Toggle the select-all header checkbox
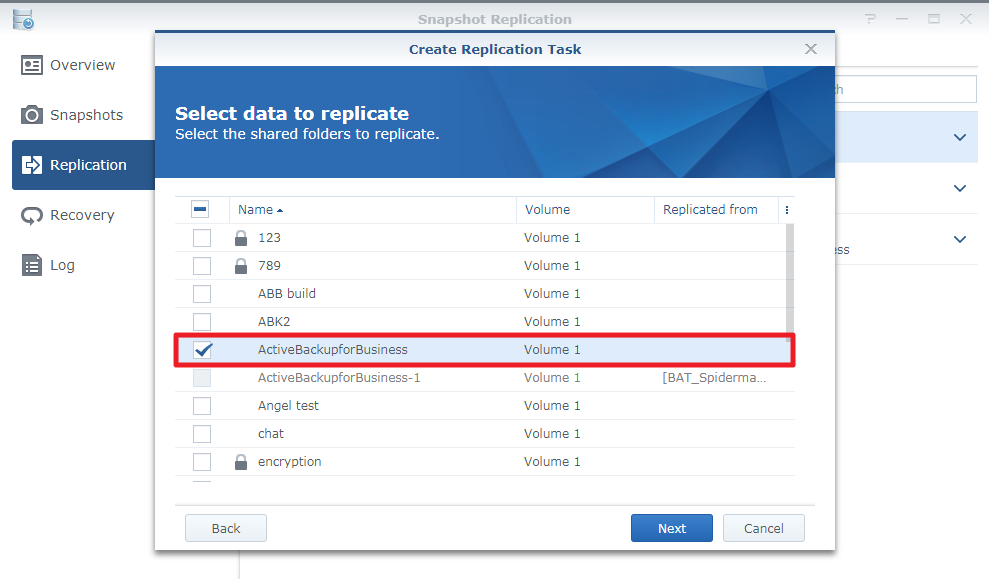The width and height of the screenshot is (989, 579). [x=200, y=210]
